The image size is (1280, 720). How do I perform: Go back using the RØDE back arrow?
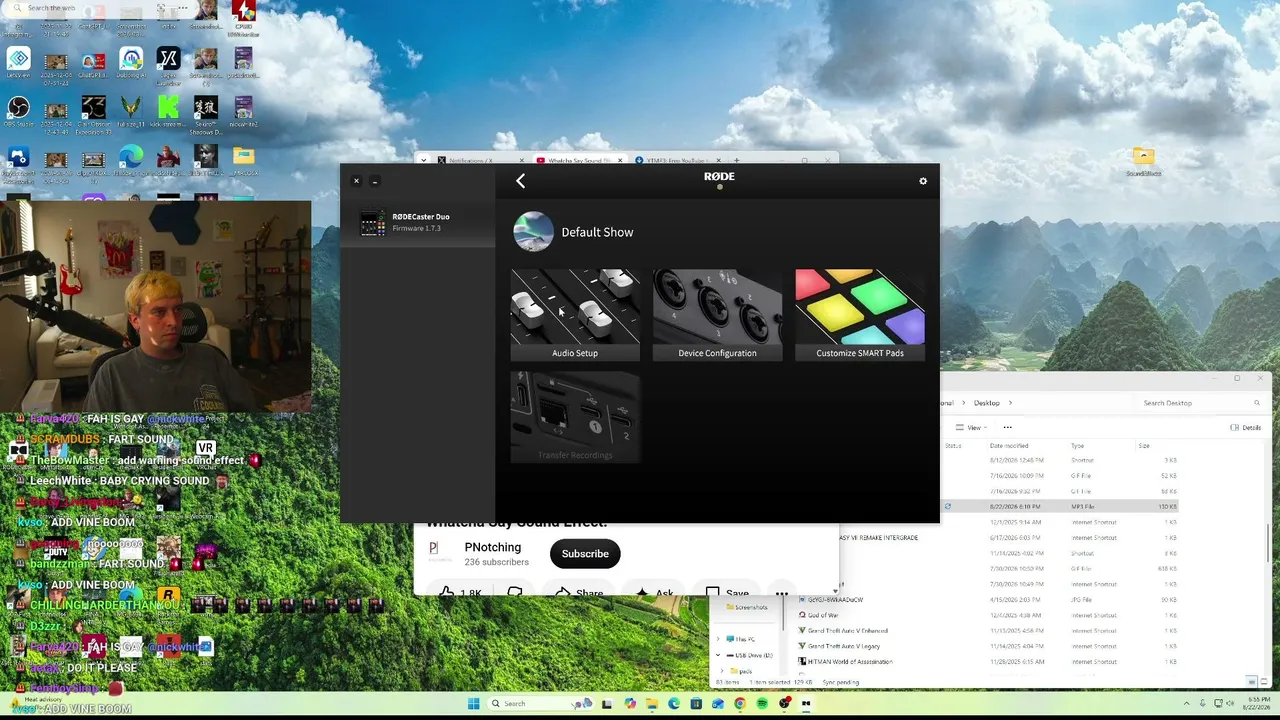pyautogui.click(x=520, y=181)
